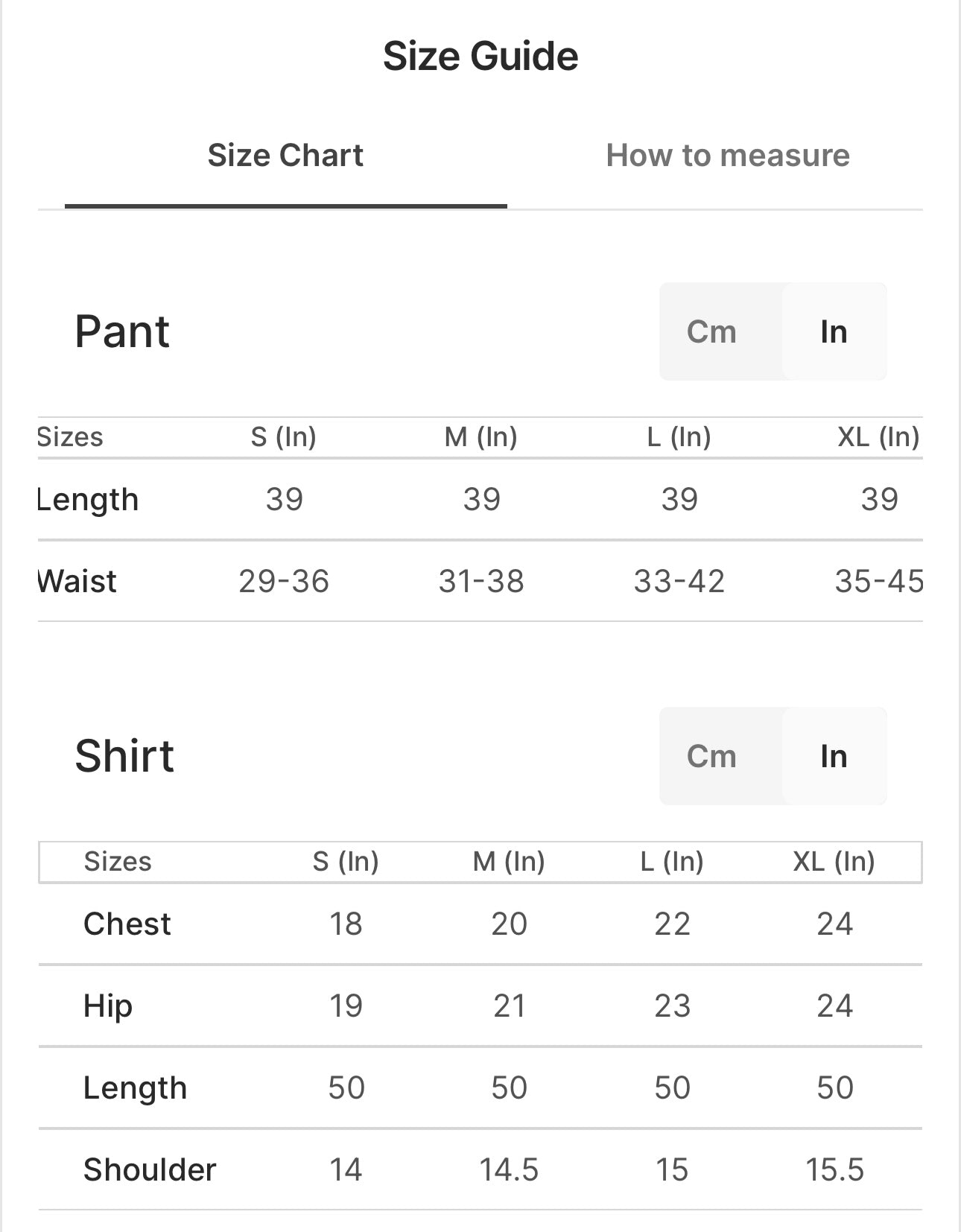Click the Shirt section title

coord(124,756)
